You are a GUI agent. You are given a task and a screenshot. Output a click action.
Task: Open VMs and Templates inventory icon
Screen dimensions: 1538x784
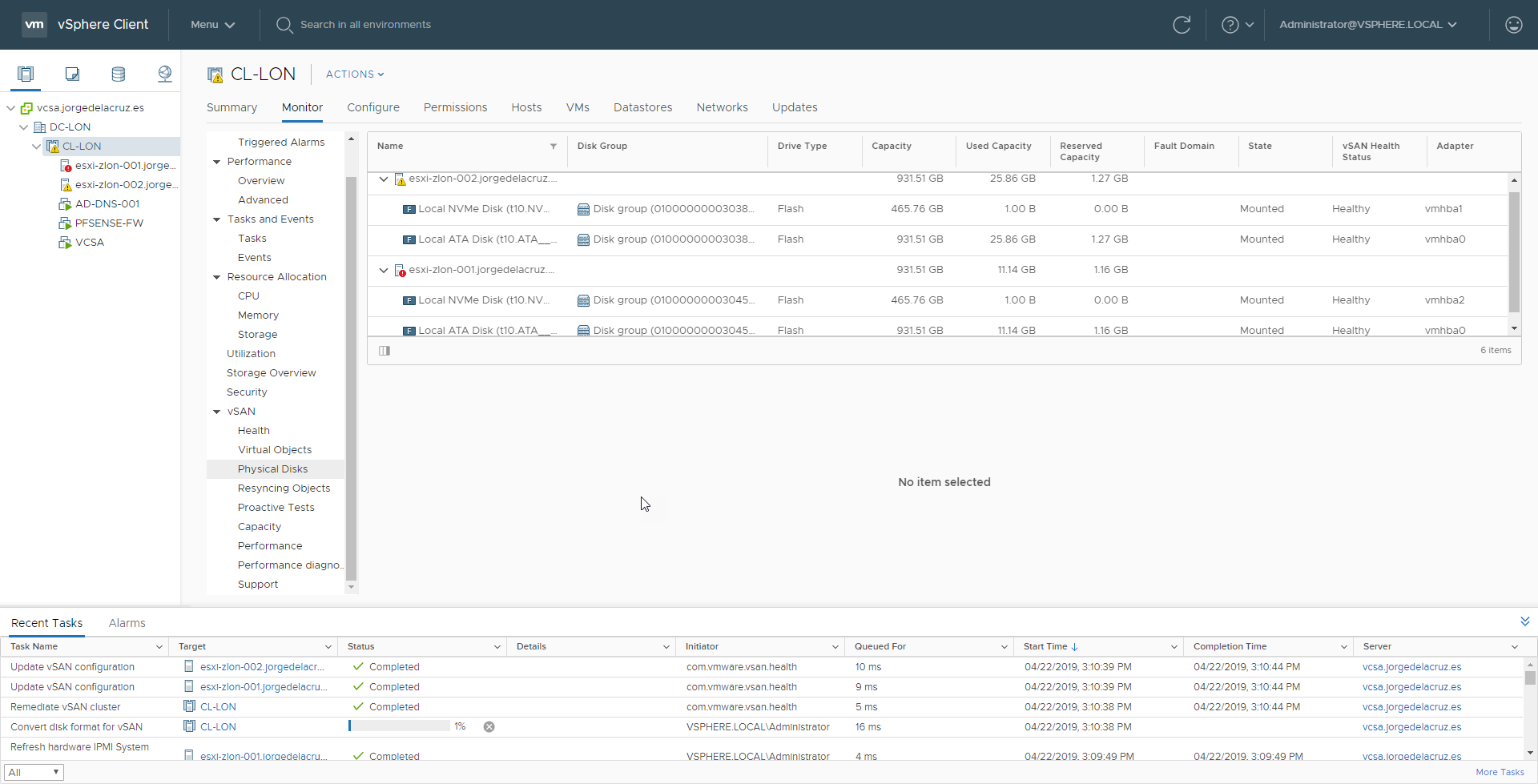click(x=72, y=74)
